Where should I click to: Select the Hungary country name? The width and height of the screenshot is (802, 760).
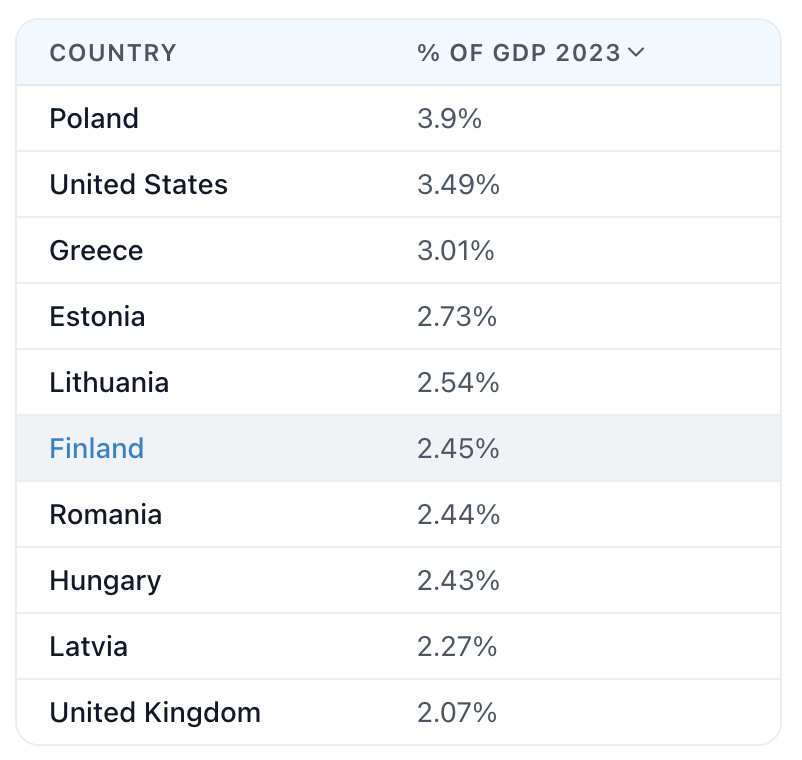(x=105, y=580)
